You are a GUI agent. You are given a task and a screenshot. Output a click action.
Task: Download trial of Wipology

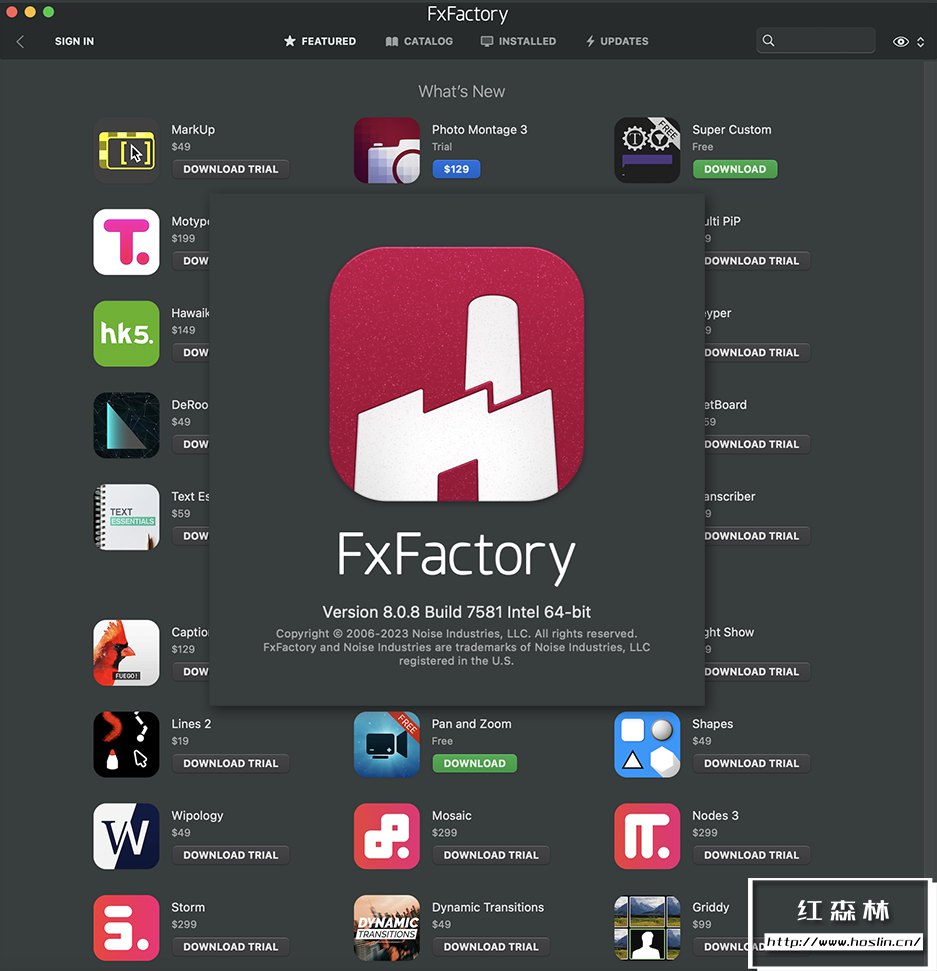(230, 855)
